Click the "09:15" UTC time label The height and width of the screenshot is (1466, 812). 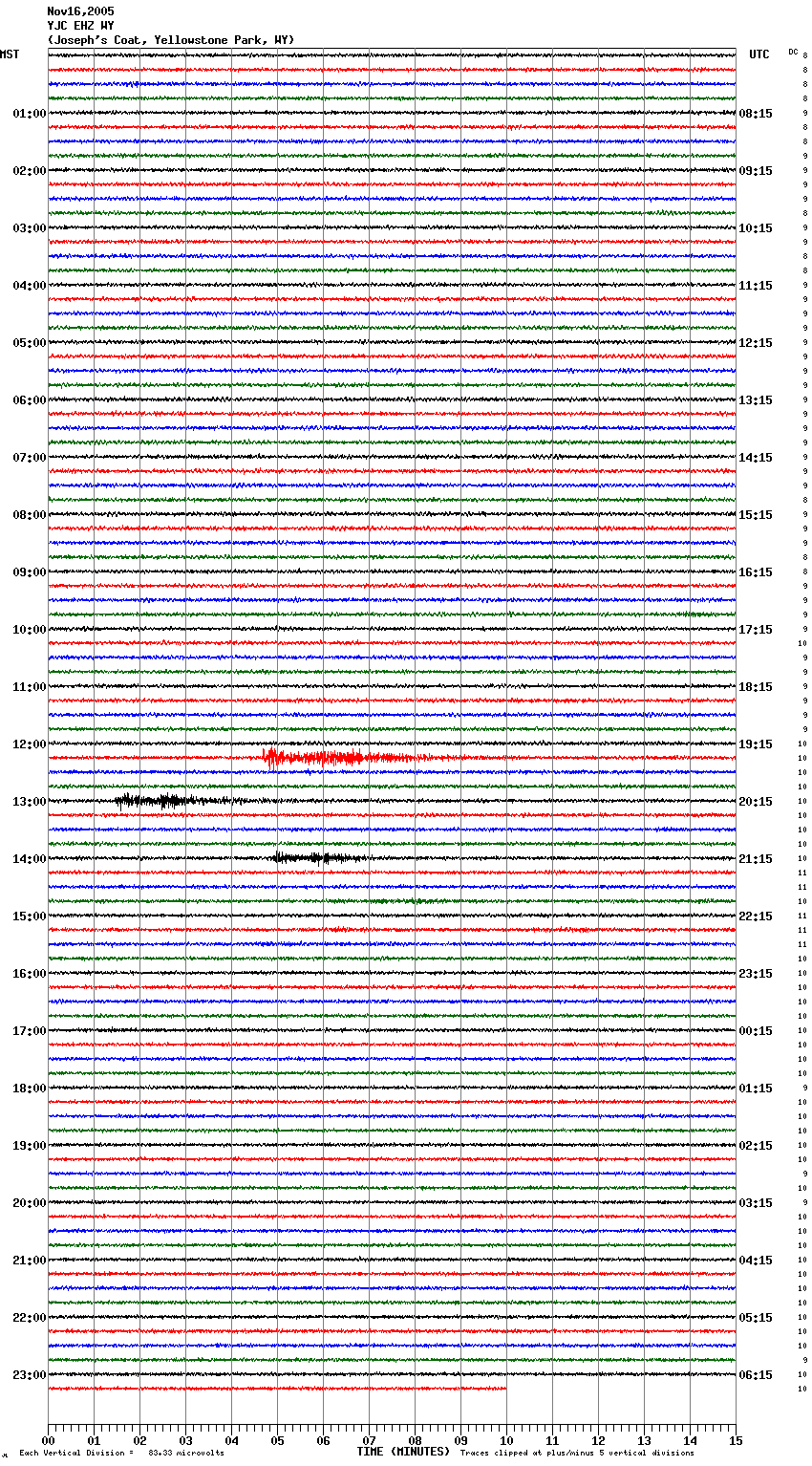tap(756, 171)
